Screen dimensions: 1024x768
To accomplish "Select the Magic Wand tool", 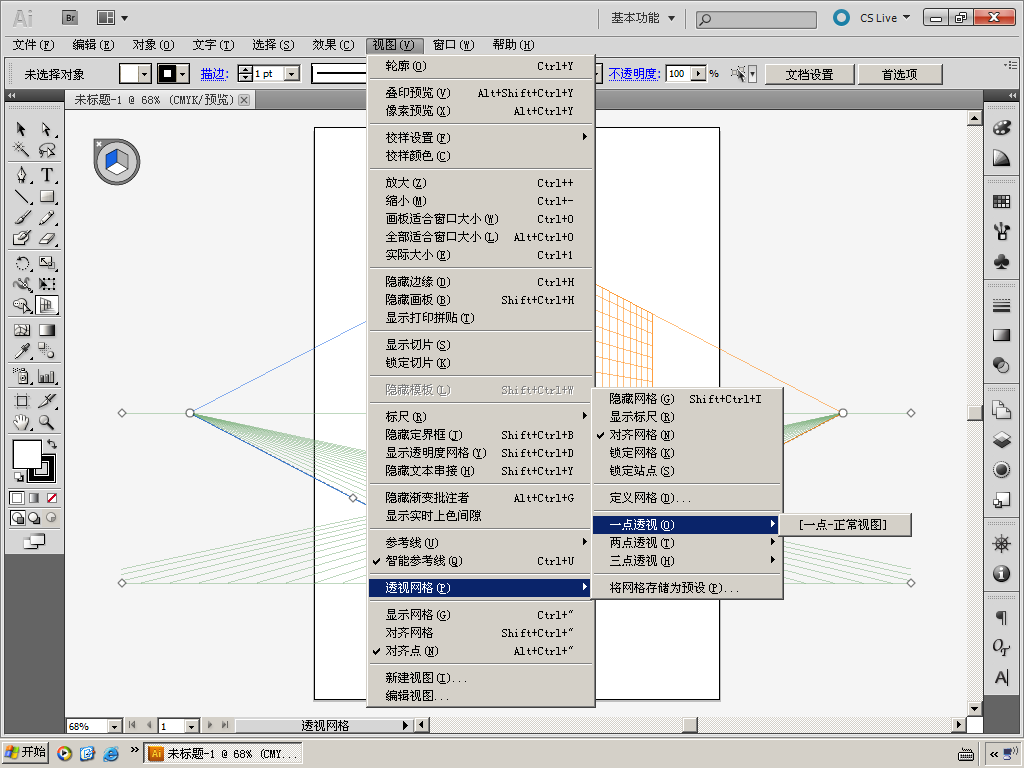I will point(21,150).
